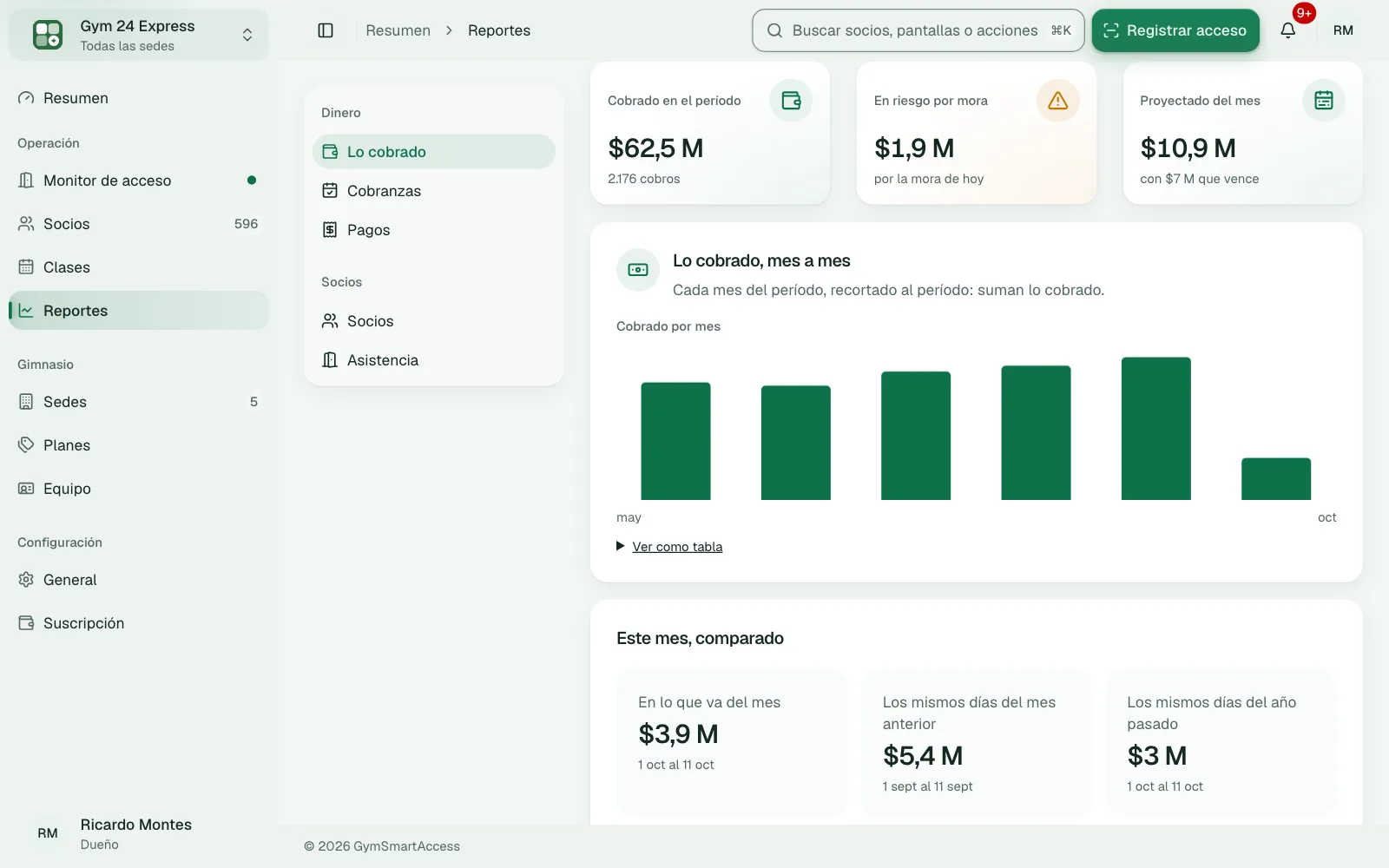Open Ricardo Montes profile in sidebar footer
The height and width of the screenshot is (868, 1389).
tap(139, 833)
